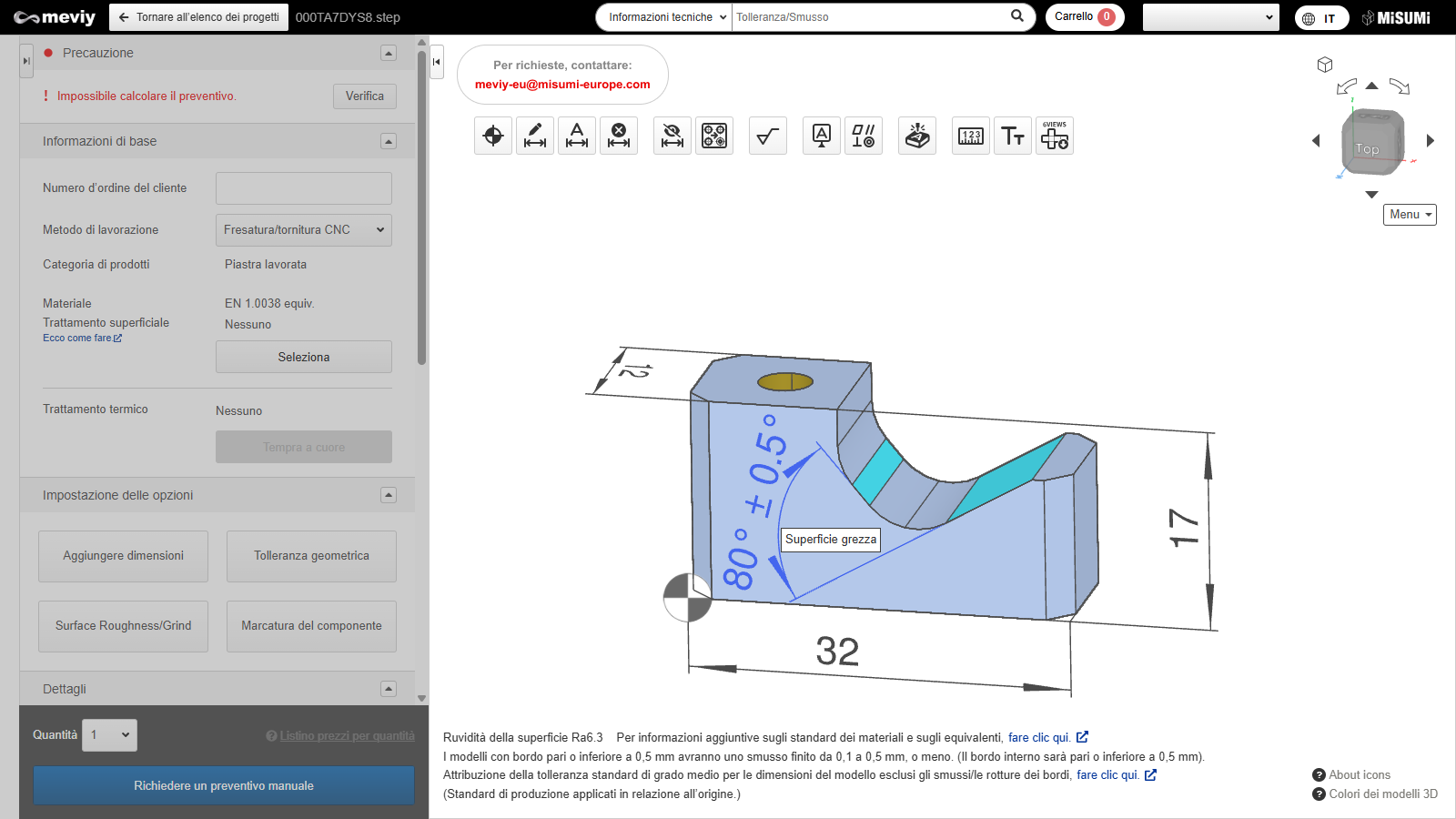Click the Tolleranza/Smusso search field
1456x819 pixels.
869,17
